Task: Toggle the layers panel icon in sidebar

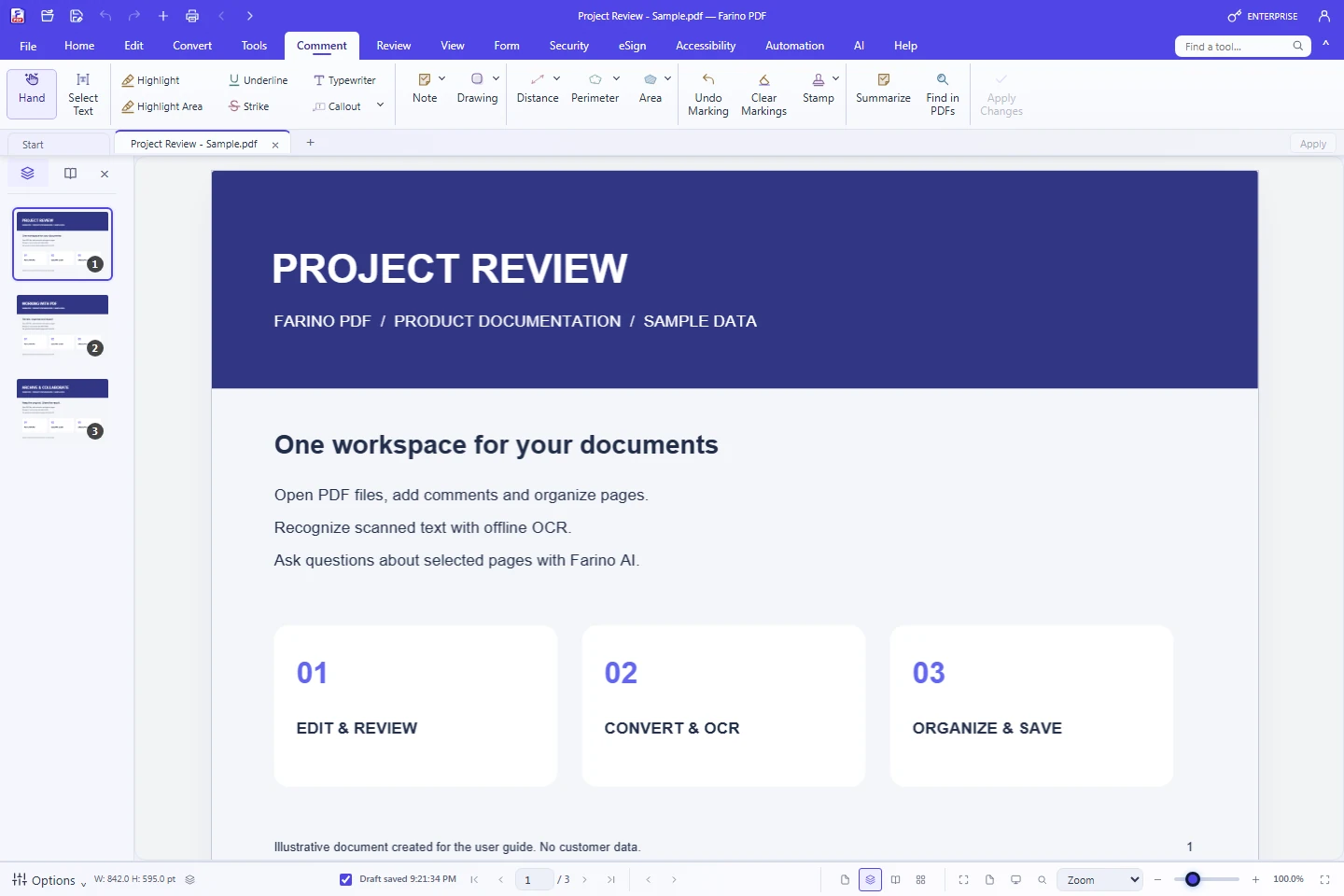Action: click(28, 174)
